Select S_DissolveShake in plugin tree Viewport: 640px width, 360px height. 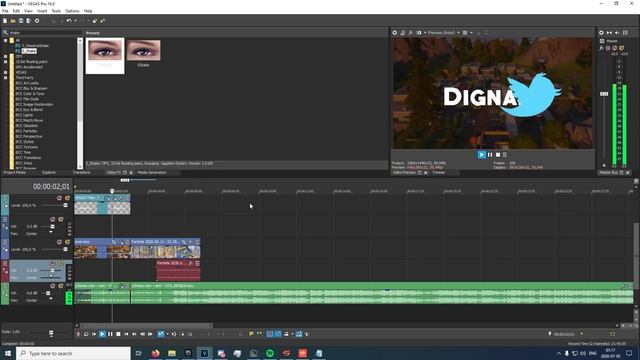click(35, 46)
